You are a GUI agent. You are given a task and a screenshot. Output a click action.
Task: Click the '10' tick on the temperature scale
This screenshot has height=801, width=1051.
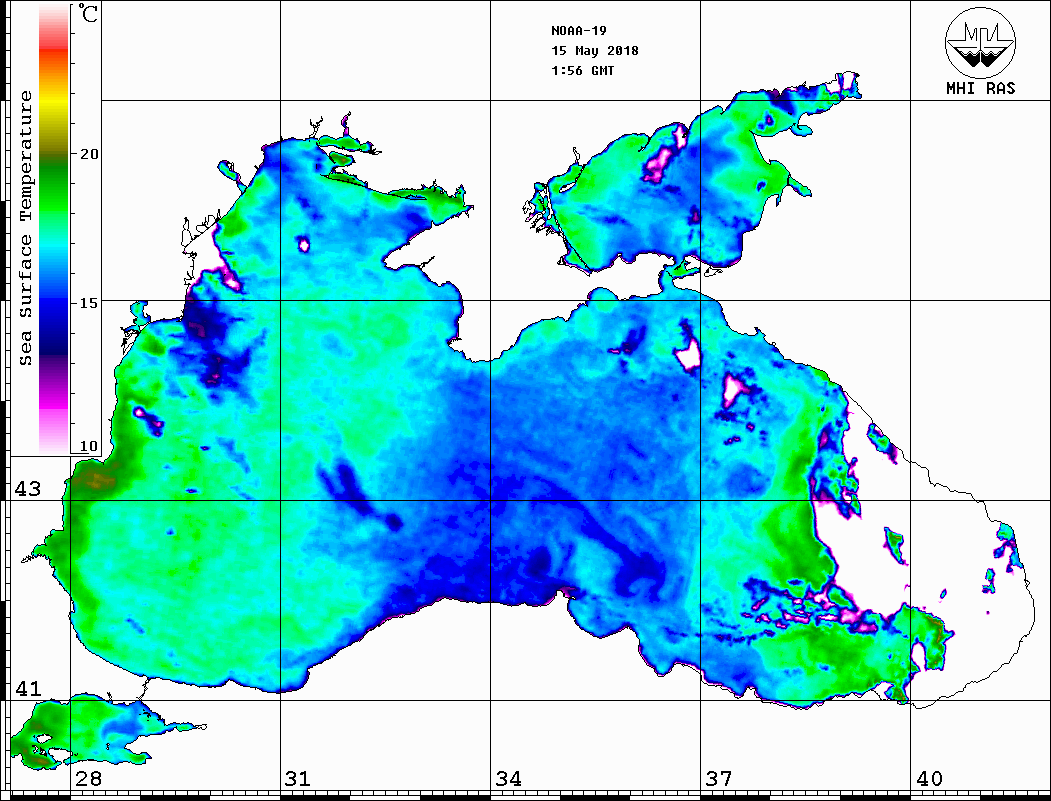click(x=88, y=446)
